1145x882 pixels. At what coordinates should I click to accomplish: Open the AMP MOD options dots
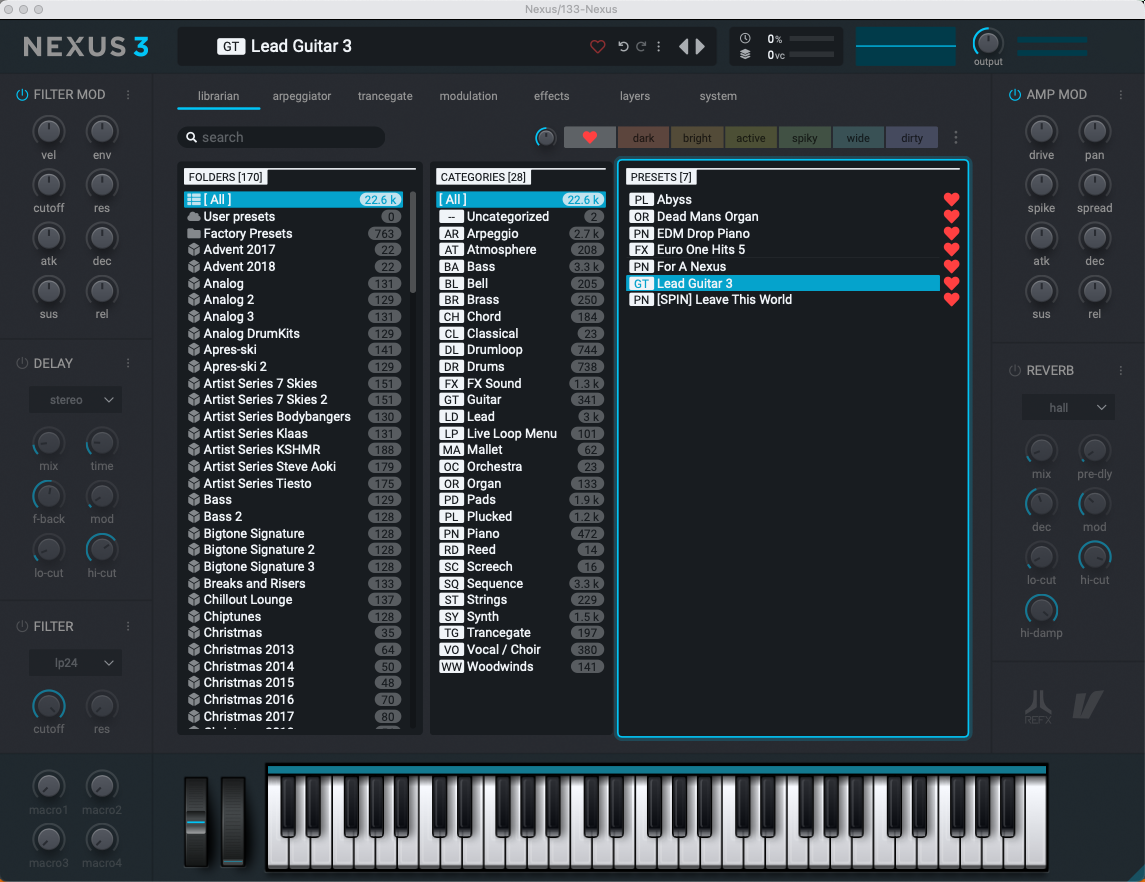[x=1121, y=95]
